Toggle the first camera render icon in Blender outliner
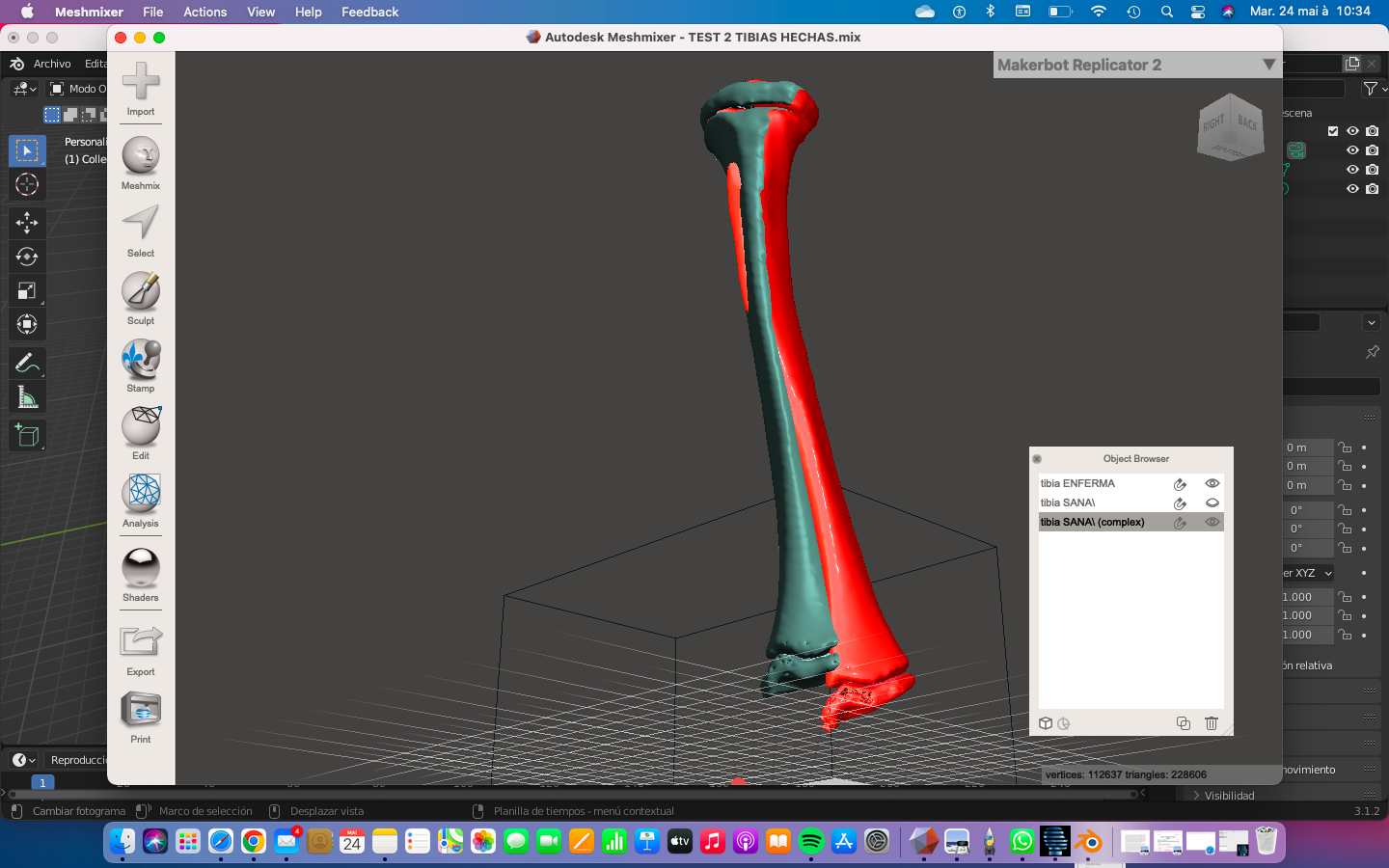 click(1372, 131)
